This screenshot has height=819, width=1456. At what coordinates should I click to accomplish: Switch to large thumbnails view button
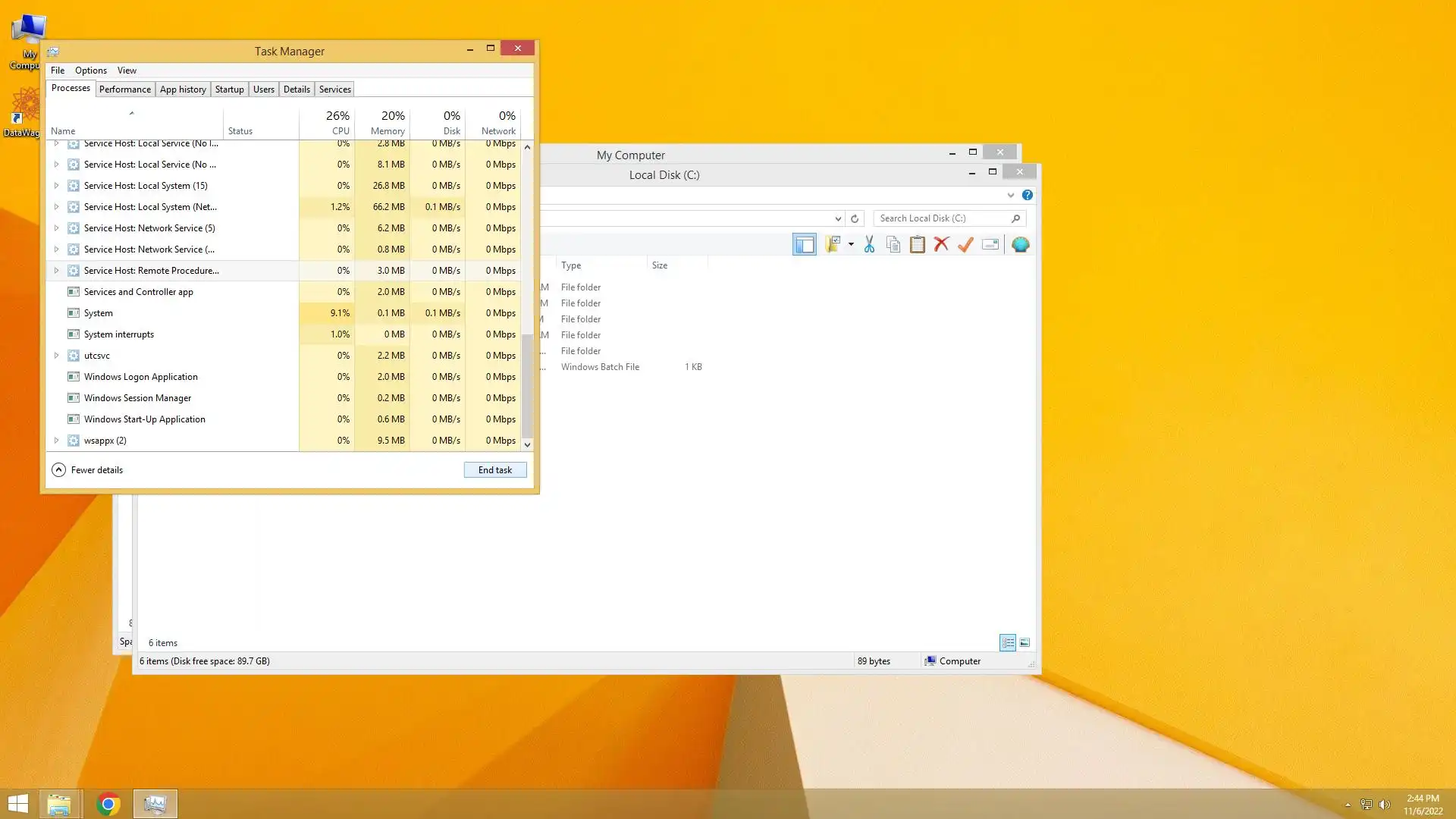point(1025,643)
